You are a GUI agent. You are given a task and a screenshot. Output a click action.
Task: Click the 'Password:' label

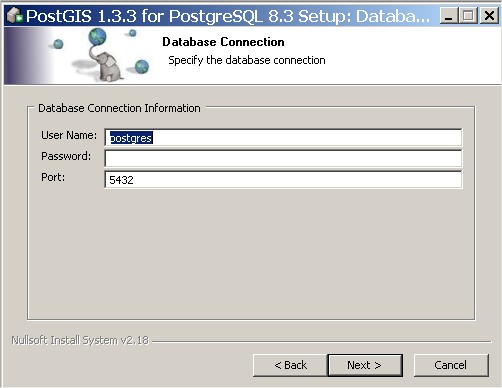(x=66, y=156)
